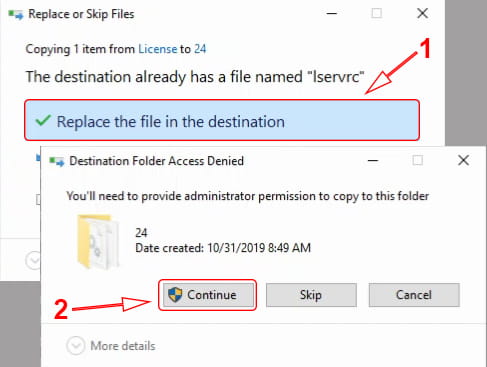Screen dimensions: 487x367
Task: Close the Destination Folder Access Denied dialog
Action: pos(463,160)
